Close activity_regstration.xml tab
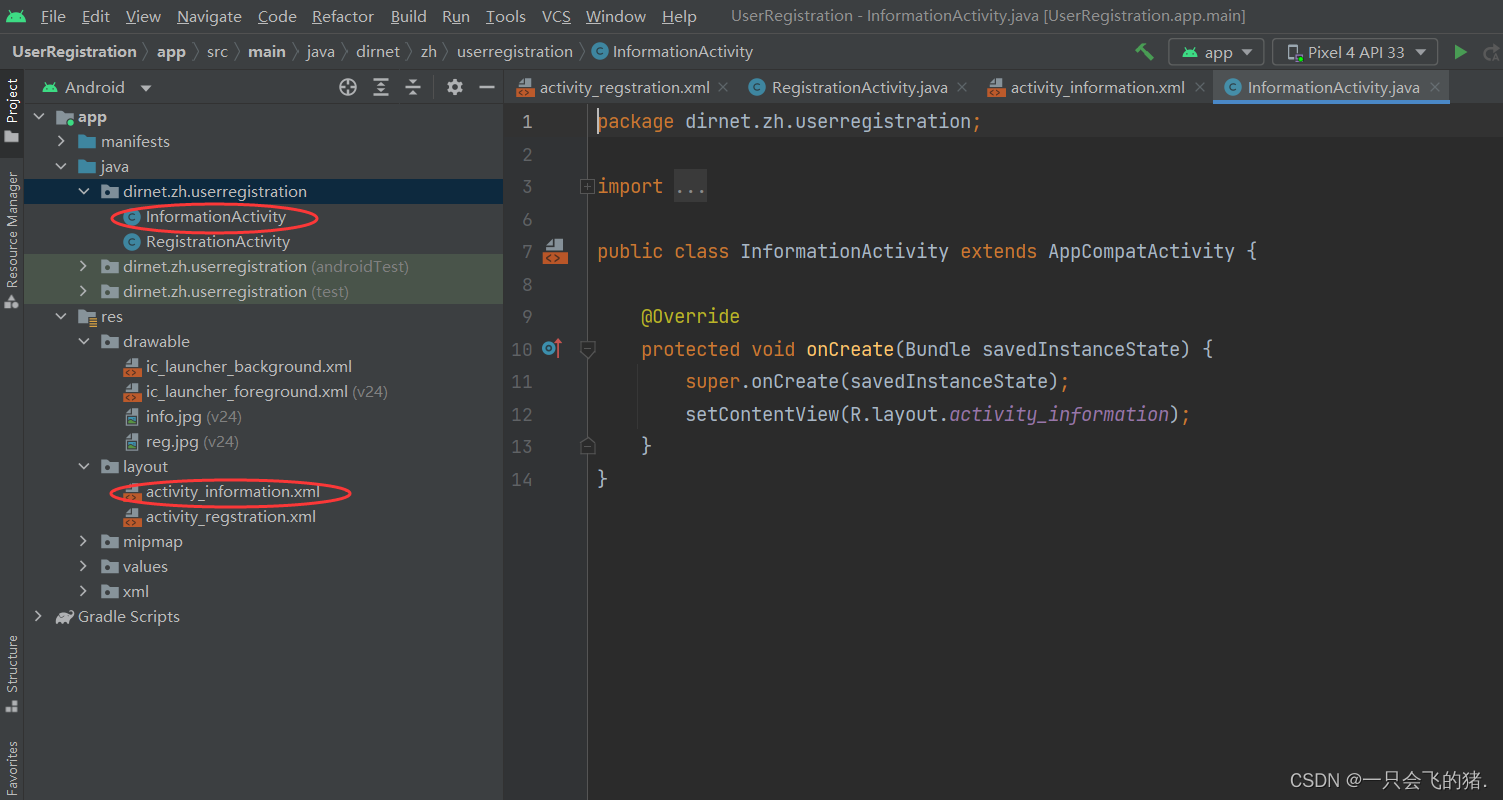The image size is (1503, 800). pyautogui.click(x=724, y=87)
